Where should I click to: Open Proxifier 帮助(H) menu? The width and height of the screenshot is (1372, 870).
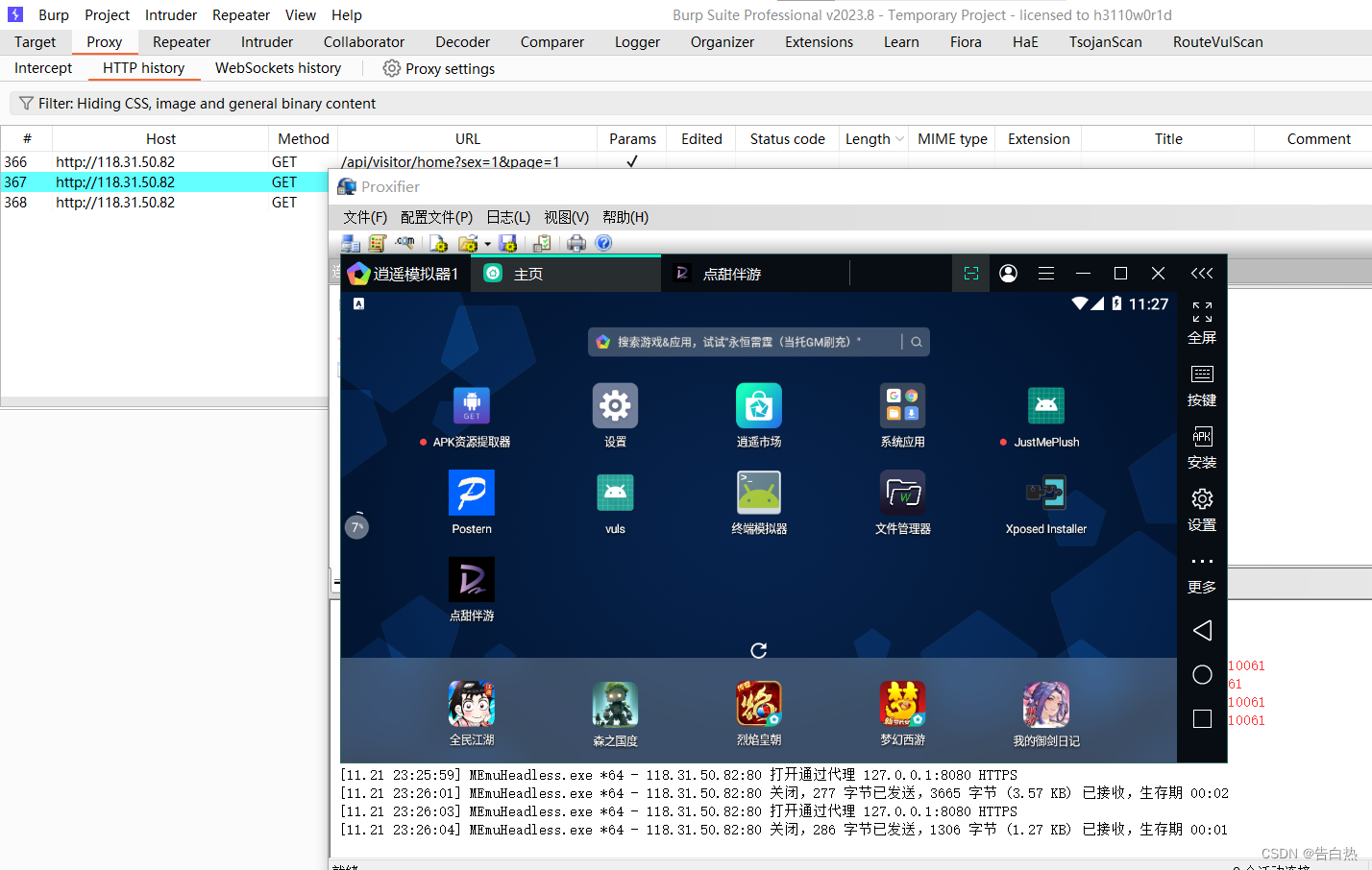click(625, 217)
